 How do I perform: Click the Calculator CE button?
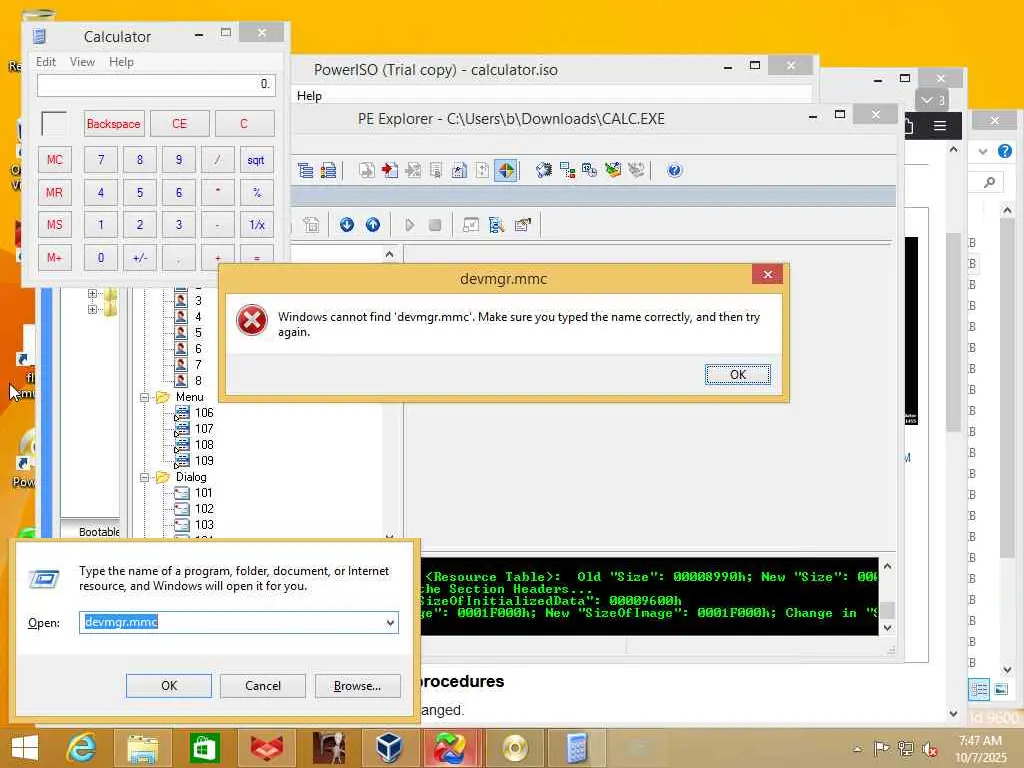(x=180, y=123)
